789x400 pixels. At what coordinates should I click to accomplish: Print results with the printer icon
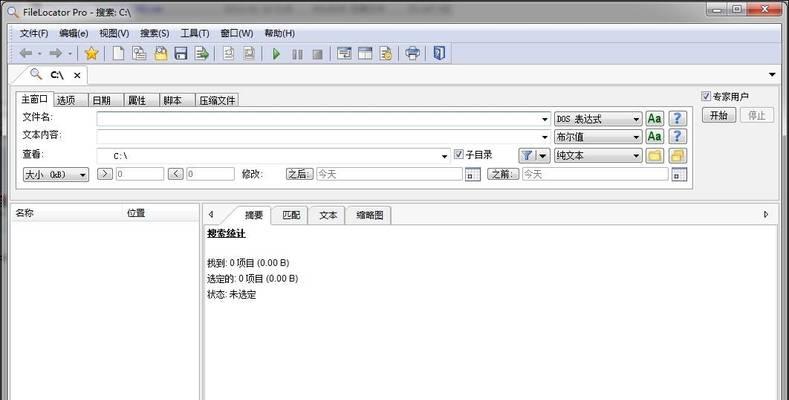(413, 53)
